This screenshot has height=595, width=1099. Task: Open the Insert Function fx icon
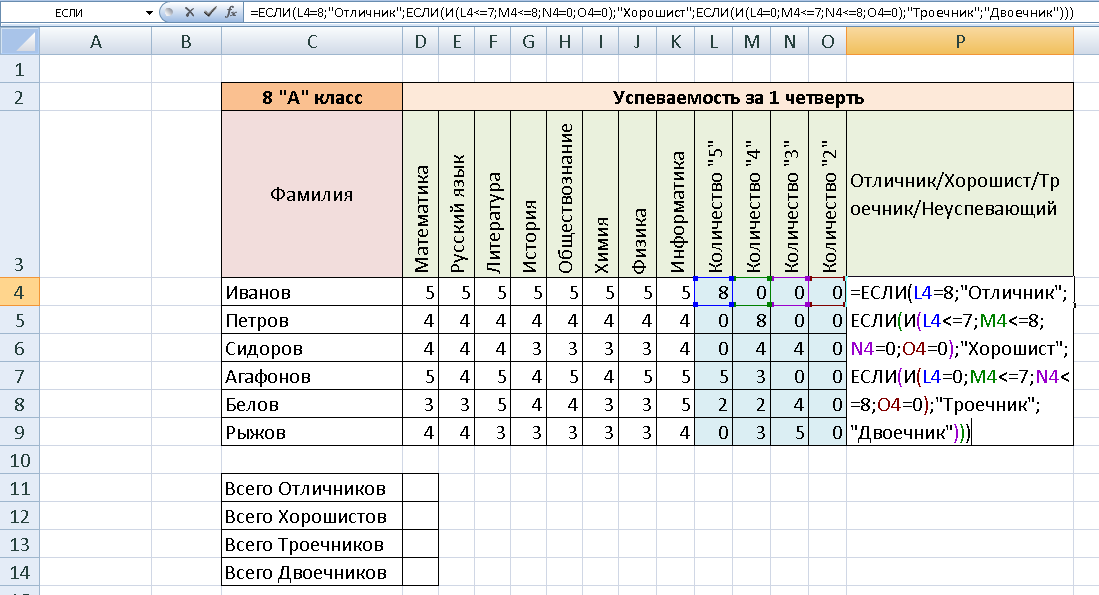click(x=230, y=12)
